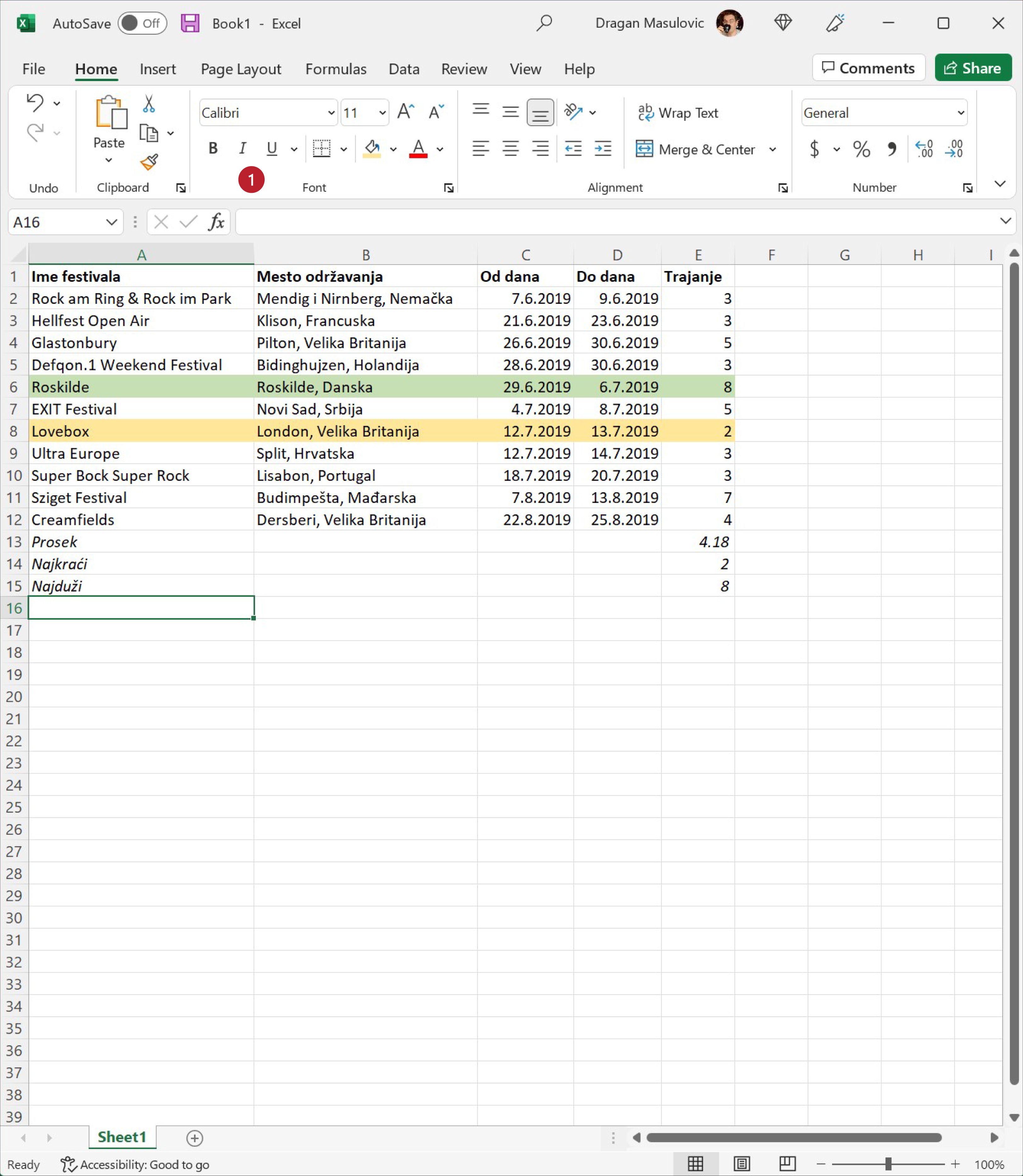
Task: Expand the formula bar
Action: 1005,221
